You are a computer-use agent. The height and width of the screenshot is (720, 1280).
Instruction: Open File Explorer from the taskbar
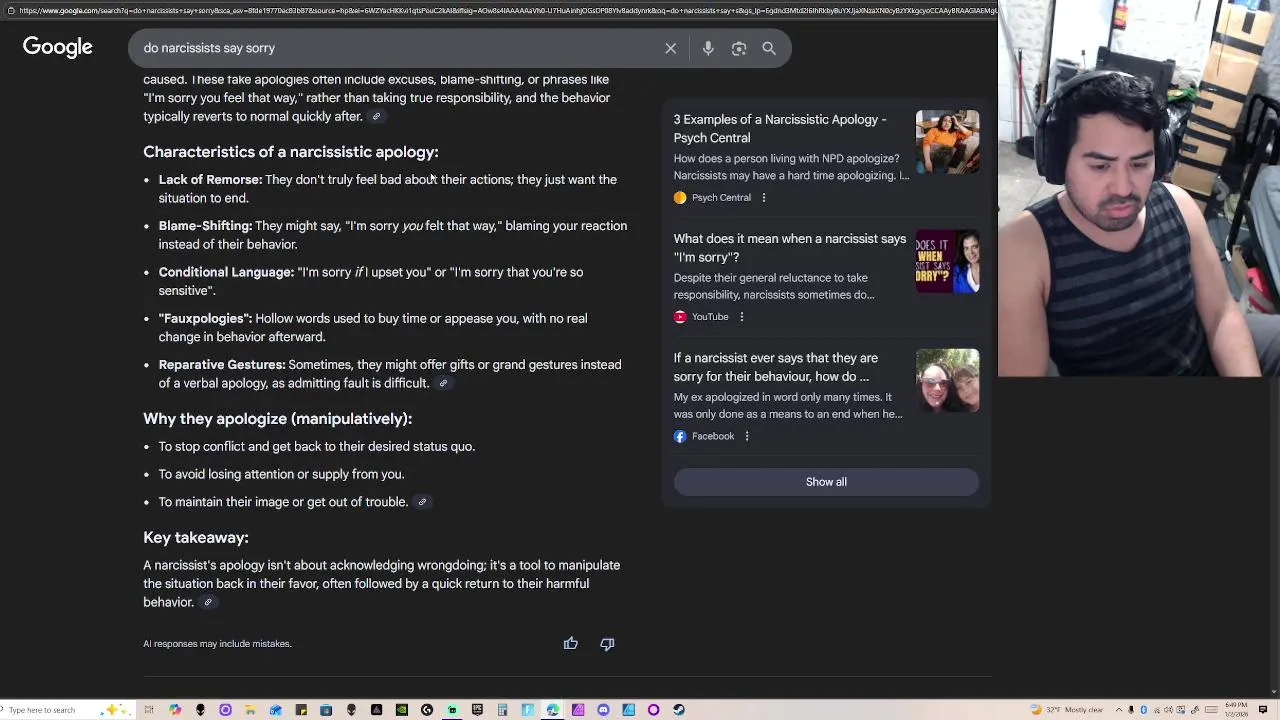pyautogui.click(x=250, y=710)
